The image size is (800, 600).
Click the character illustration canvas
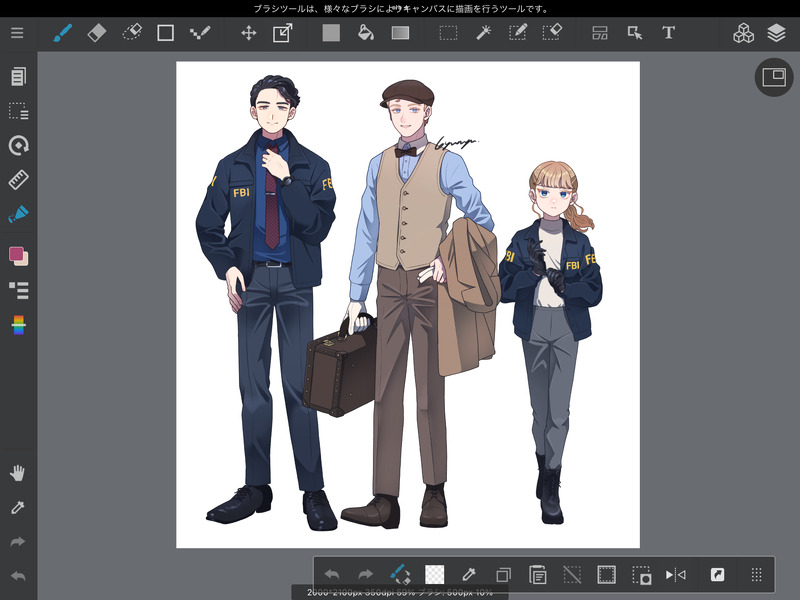(x=408, y=305)
